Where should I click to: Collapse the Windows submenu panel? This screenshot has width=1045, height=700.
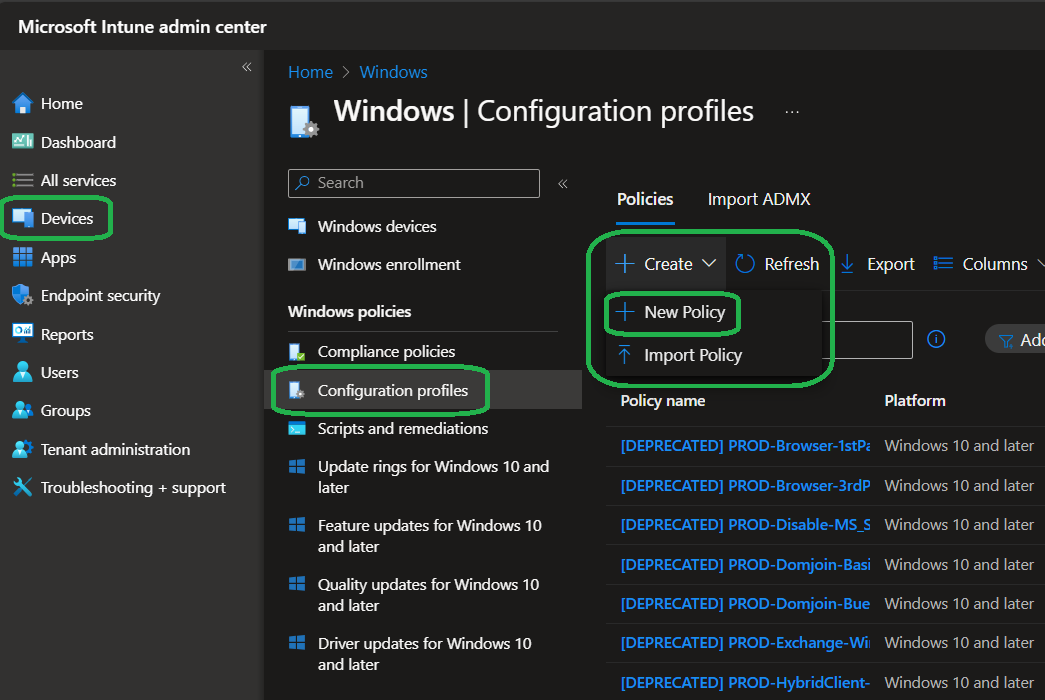tap(563, 184)
